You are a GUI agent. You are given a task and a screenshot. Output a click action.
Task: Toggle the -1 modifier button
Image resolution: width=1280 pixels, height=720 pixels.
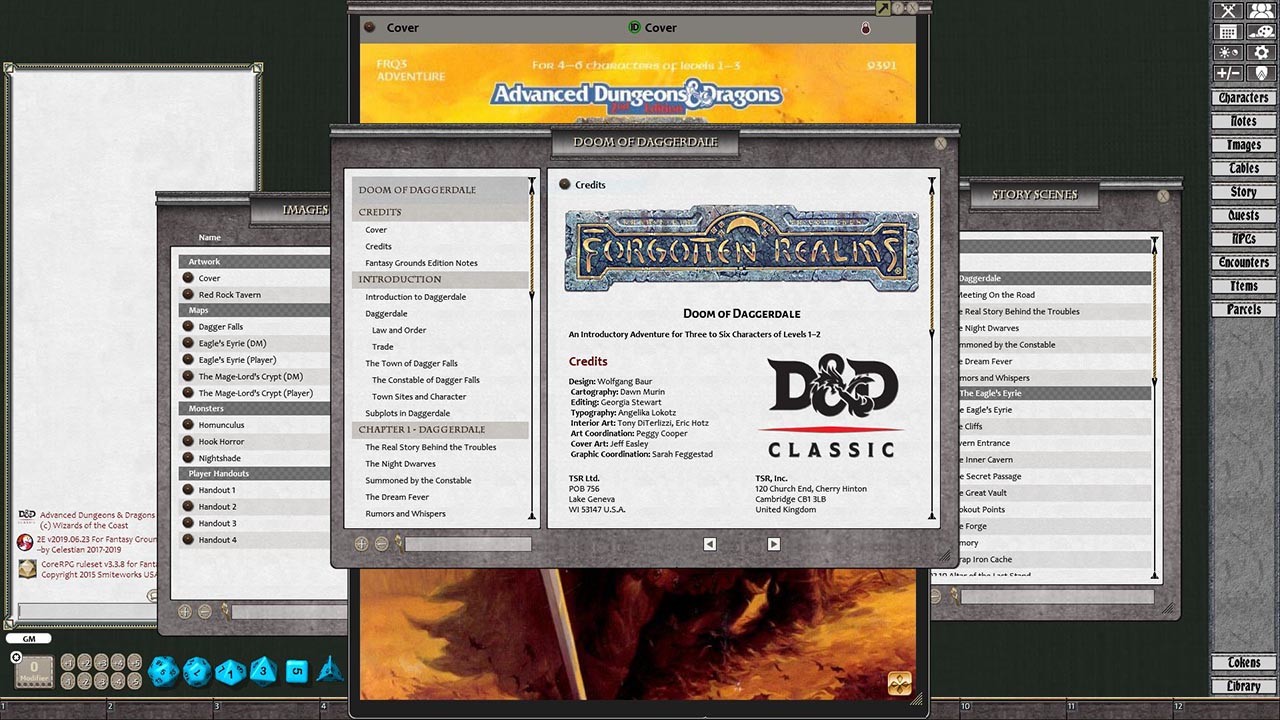pyautogui.click(x=68, y=680)
